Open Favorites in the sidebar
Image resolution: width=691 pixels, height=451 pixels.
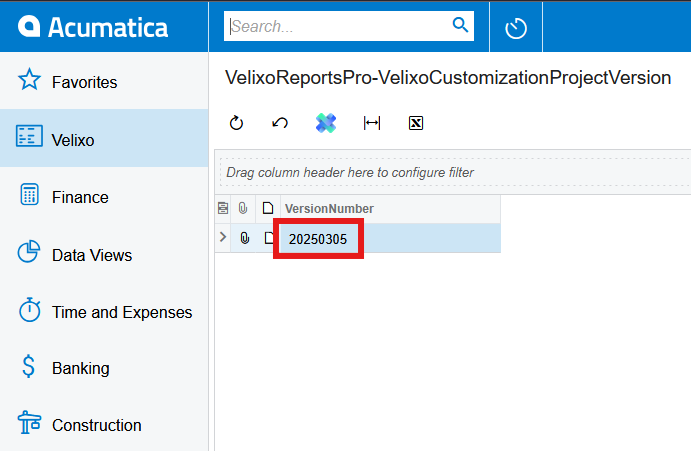tap(104, 82)
